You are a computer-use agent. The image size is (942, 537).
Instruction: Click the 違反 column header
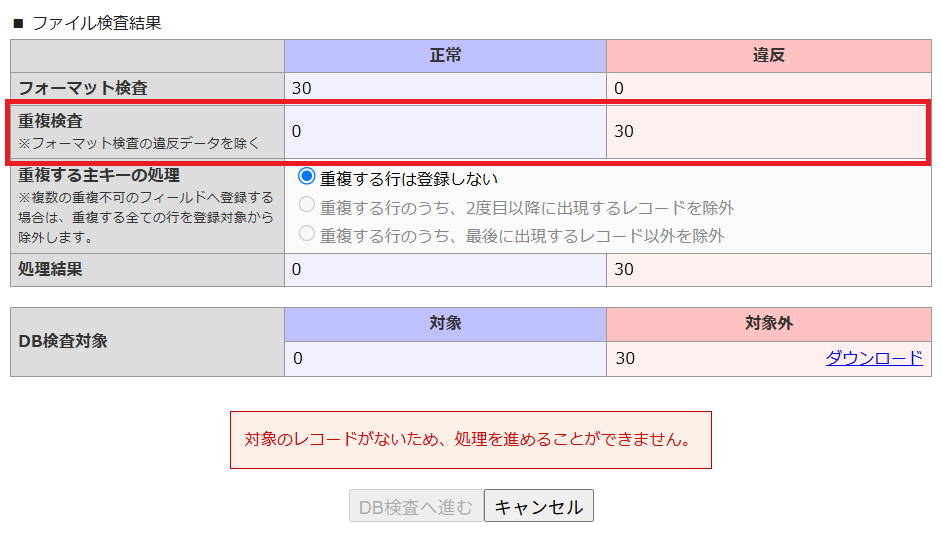click(769, 56)
